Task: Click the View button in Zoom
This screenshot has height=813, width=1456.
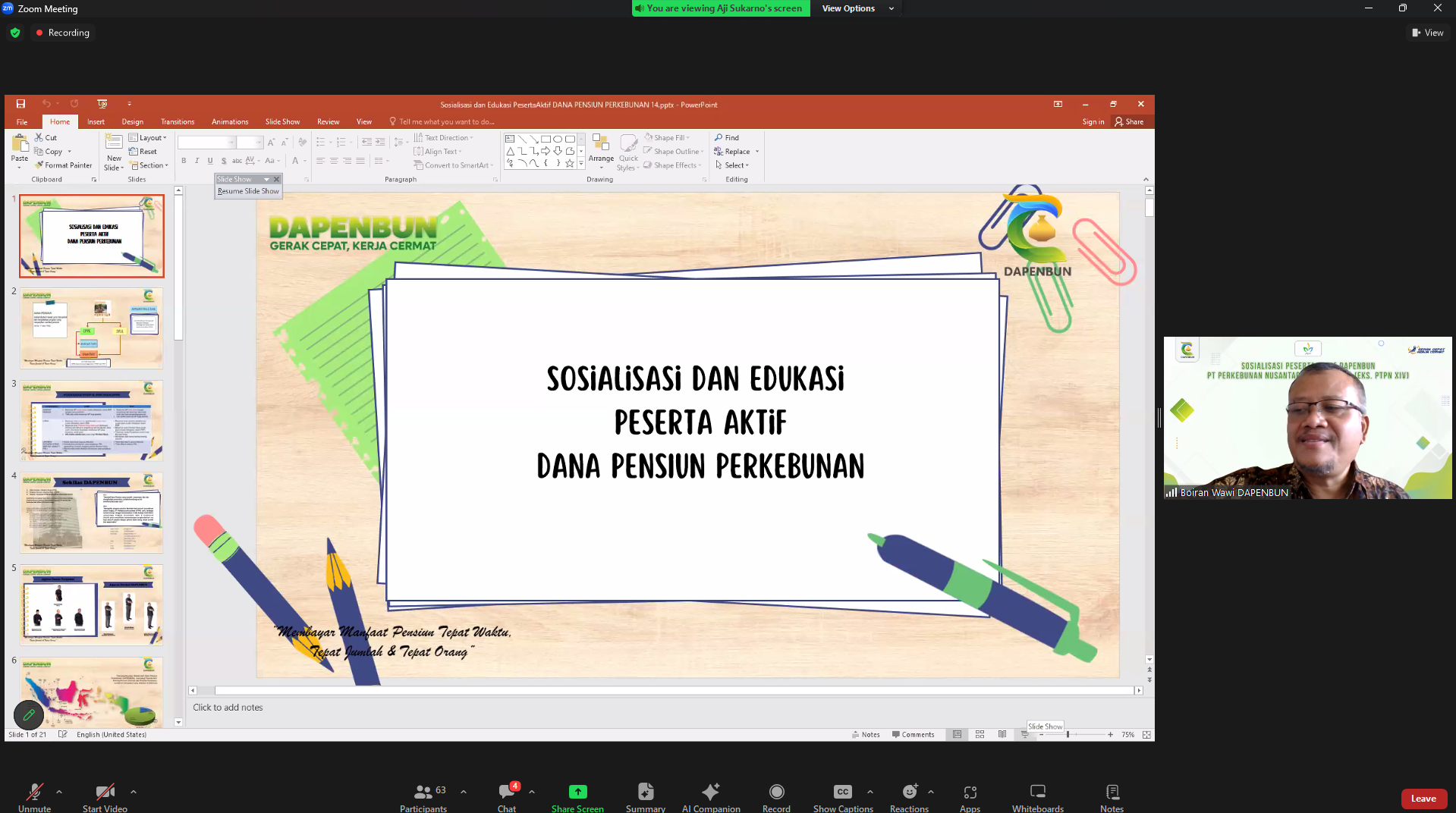Action: click(x=1427, y=33)
